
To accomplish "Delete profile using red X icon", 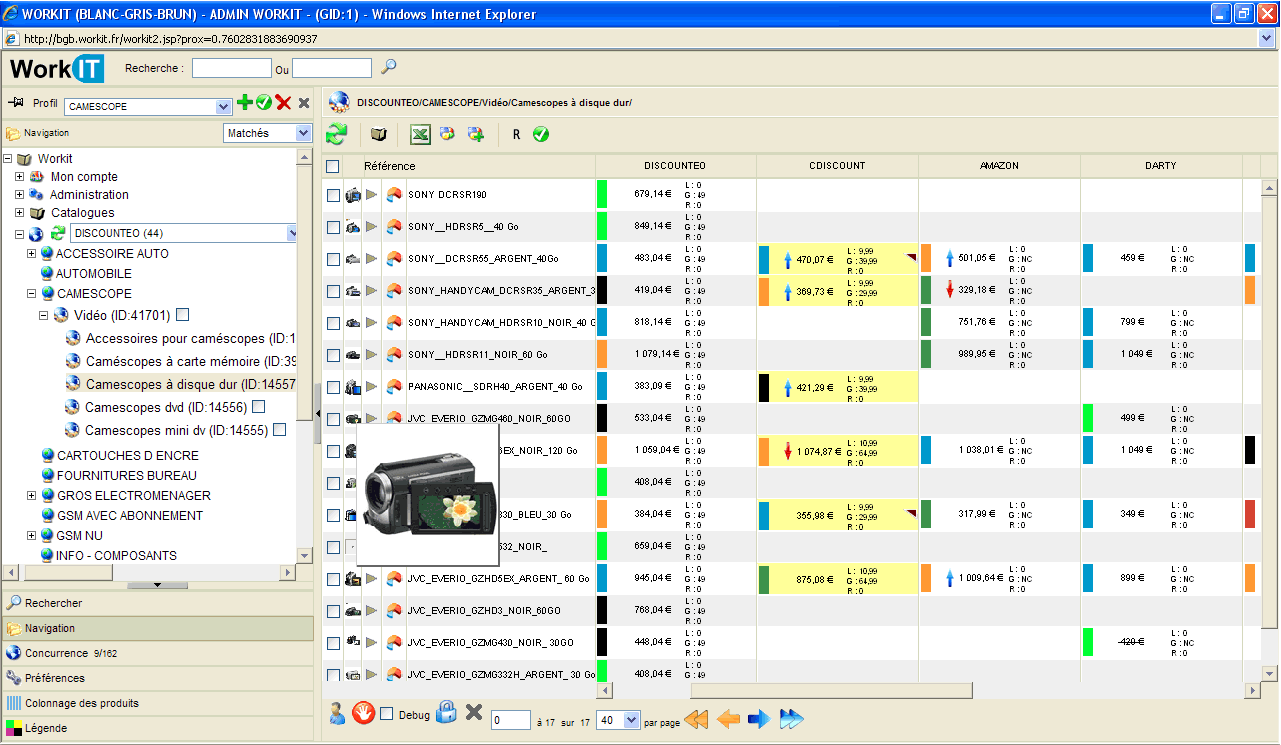I will tap(284, 103).
